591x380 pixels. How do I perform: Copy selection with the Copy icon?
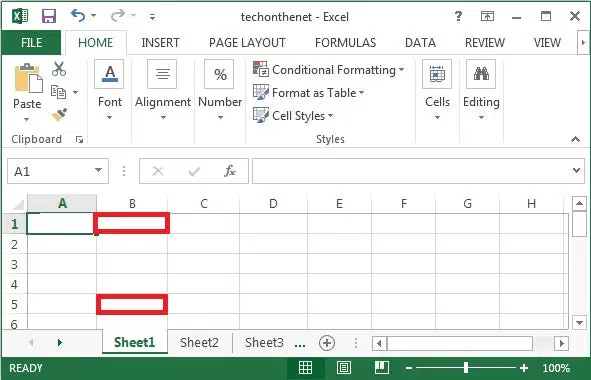coord(58,92)
